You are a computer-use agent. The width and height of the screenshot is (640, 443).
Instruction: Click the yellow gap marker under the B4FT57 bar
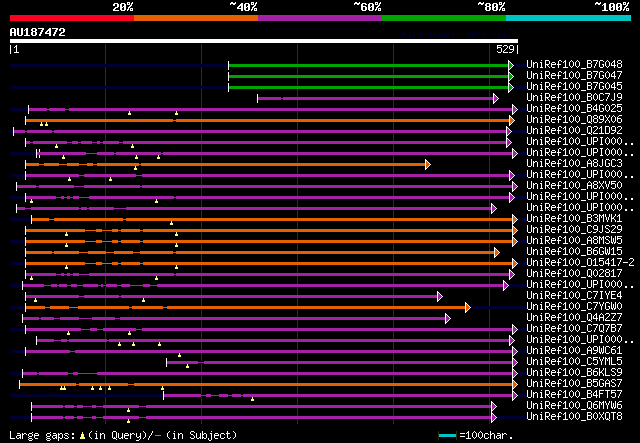(x=252, y=399)
